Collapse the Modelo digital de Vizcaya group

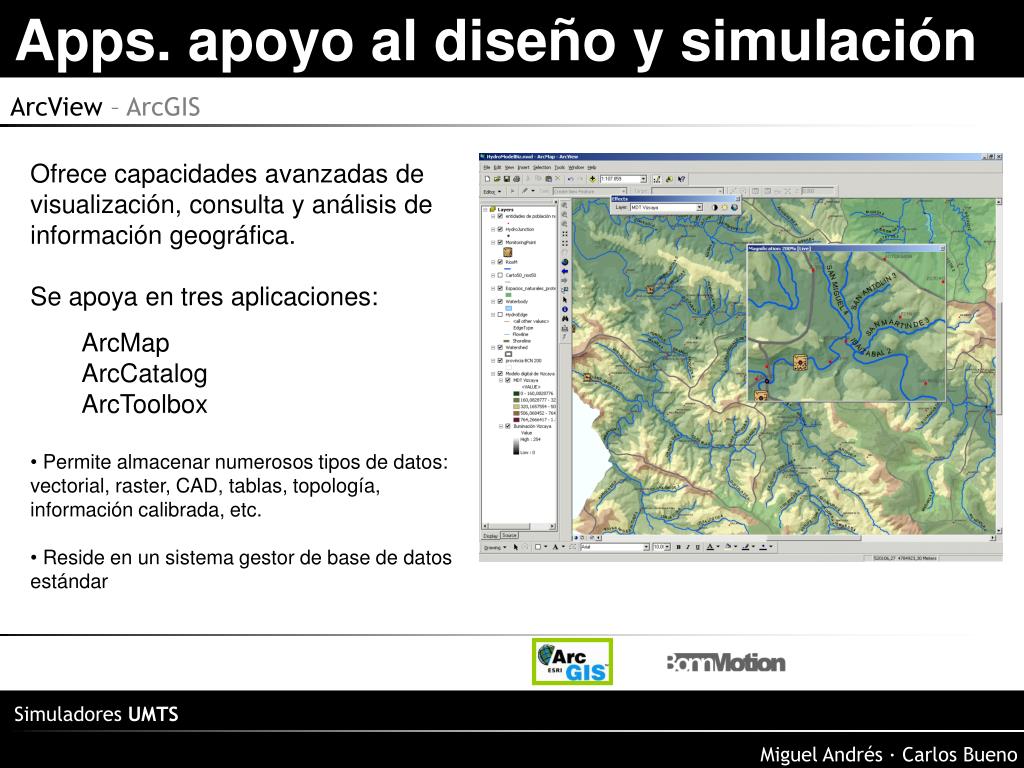(x=493, y=374)
